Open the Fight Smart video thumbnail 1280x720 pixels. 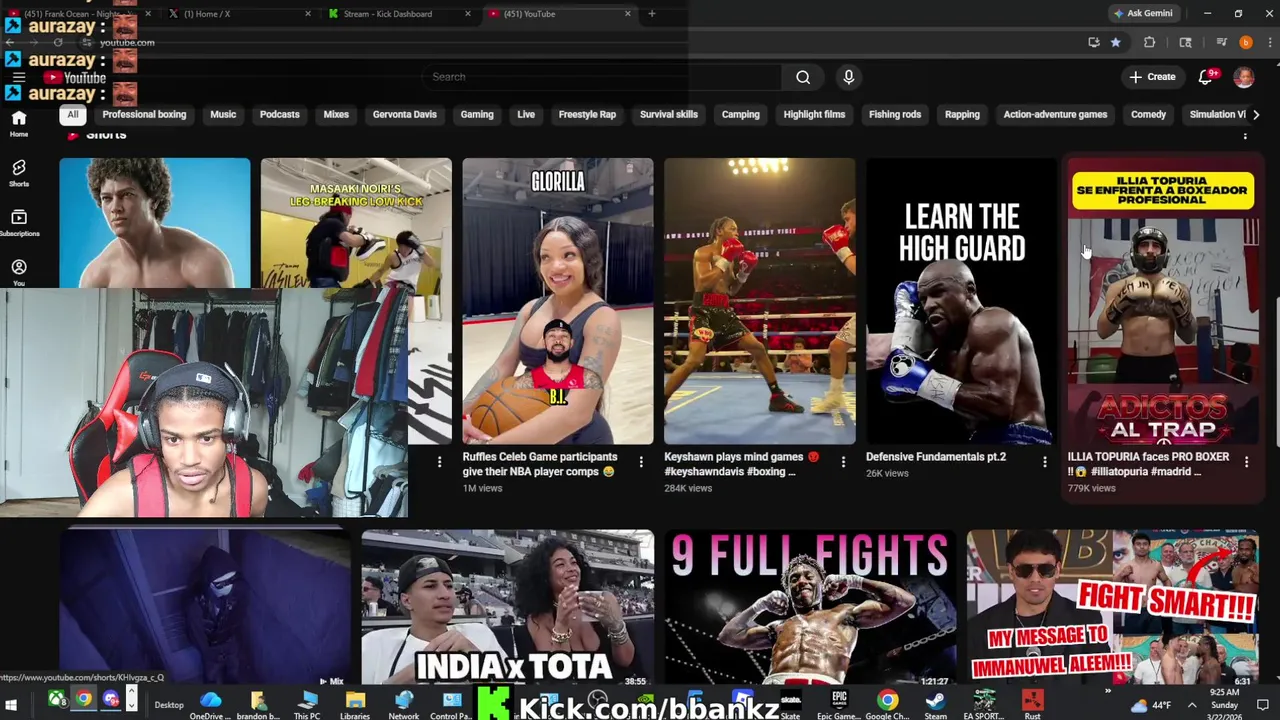pos(1112,608)
